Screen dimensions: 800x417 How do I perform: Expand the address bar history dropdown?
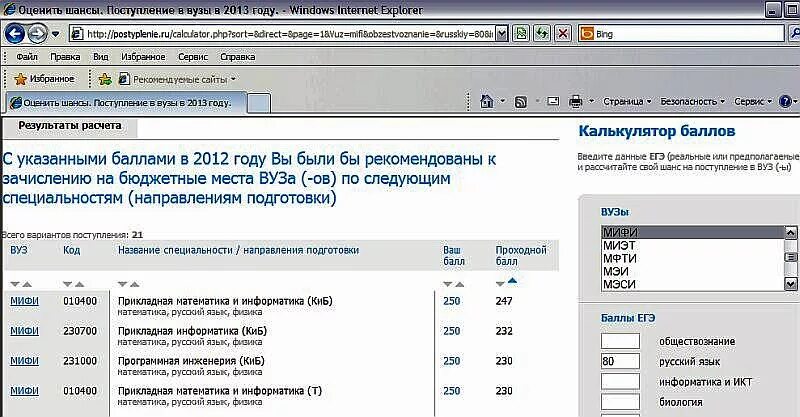pyautogui.click(x=502, y=34)
